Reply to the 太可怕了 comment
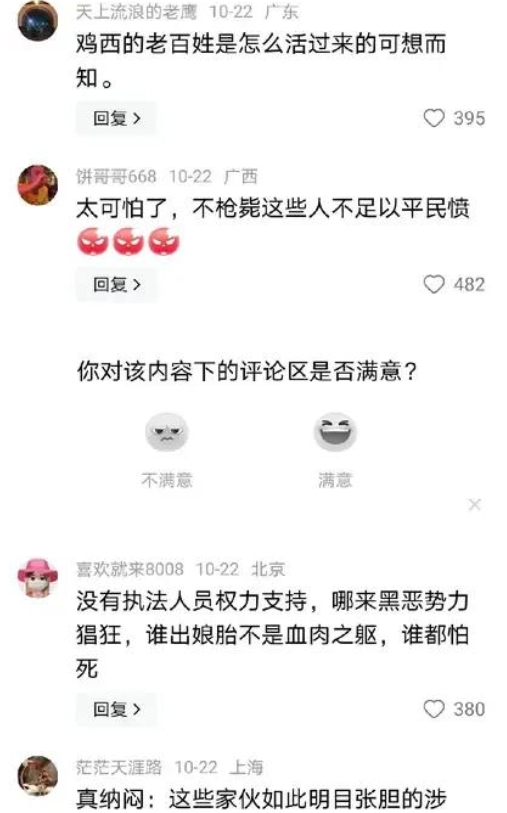 pos(116,284)
